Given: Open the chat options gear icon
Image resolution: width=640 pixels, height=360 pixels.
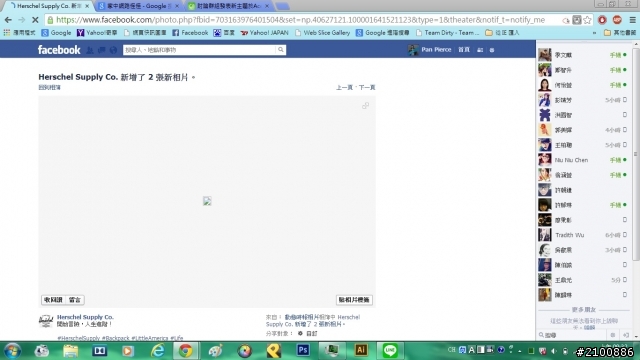Looking at the screenshot, I should coord(613,335).
